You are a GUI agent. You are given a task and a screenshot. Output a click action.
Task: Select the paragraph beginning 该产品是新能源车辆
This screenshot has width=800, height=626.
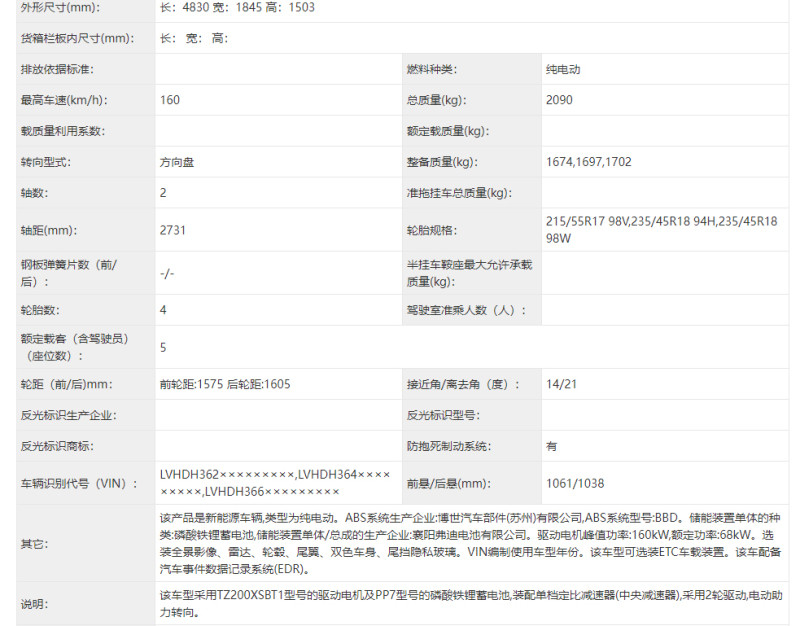pyautogui.click(x=470, y=544)
